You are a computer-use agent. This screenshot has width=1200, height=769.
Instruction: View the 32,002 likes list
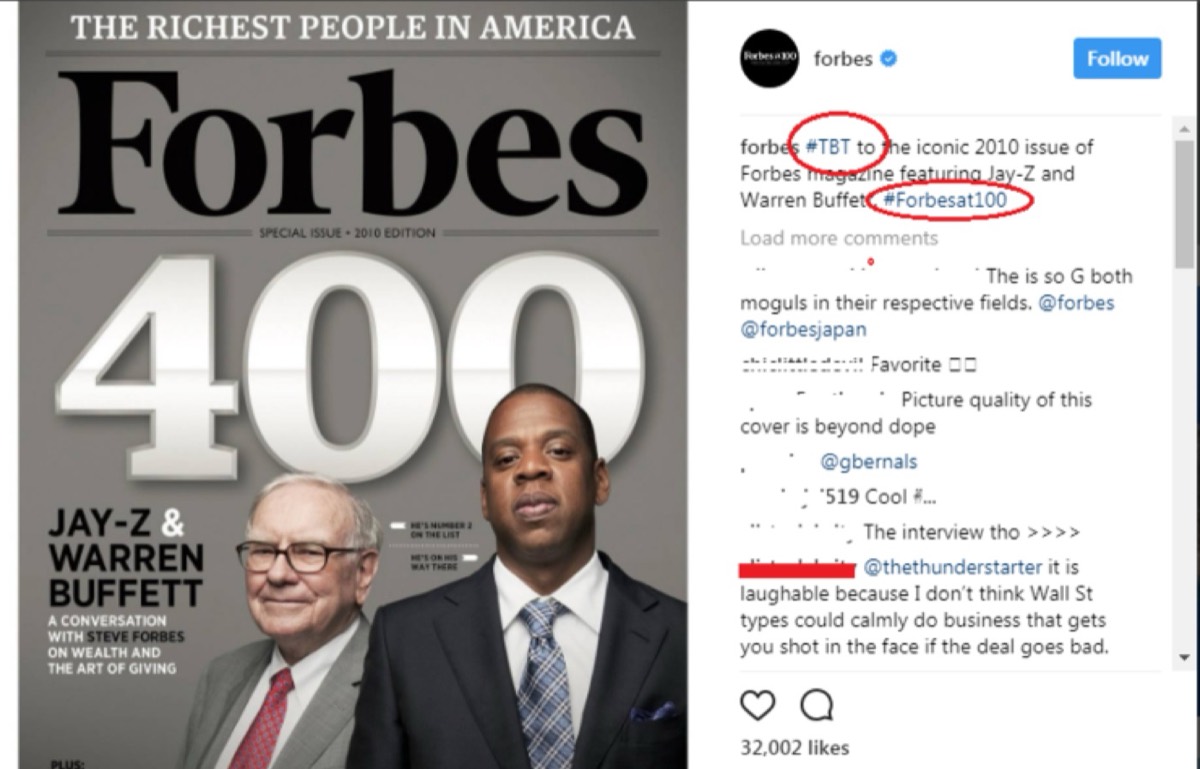pyautogui.click(x=794, y=747)
